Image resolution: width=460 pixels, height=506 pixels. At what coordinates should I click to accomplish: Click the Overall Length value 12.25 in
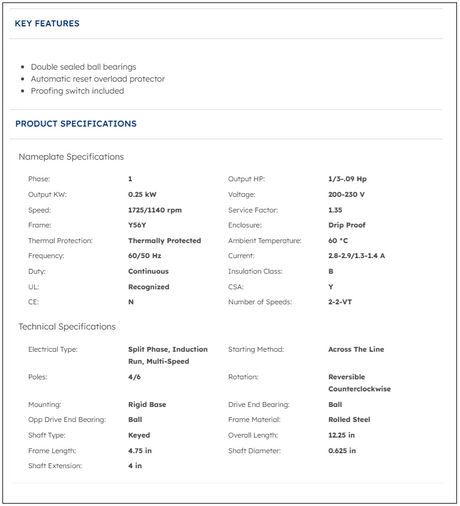click(x=341, y=435)
